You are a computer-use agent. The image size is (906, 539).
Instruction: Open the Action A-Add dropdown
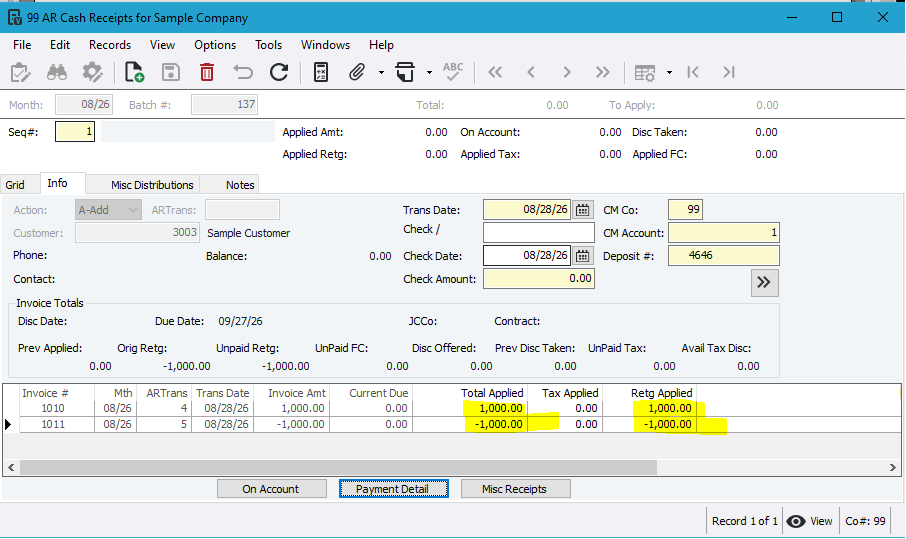pos(108,210)
